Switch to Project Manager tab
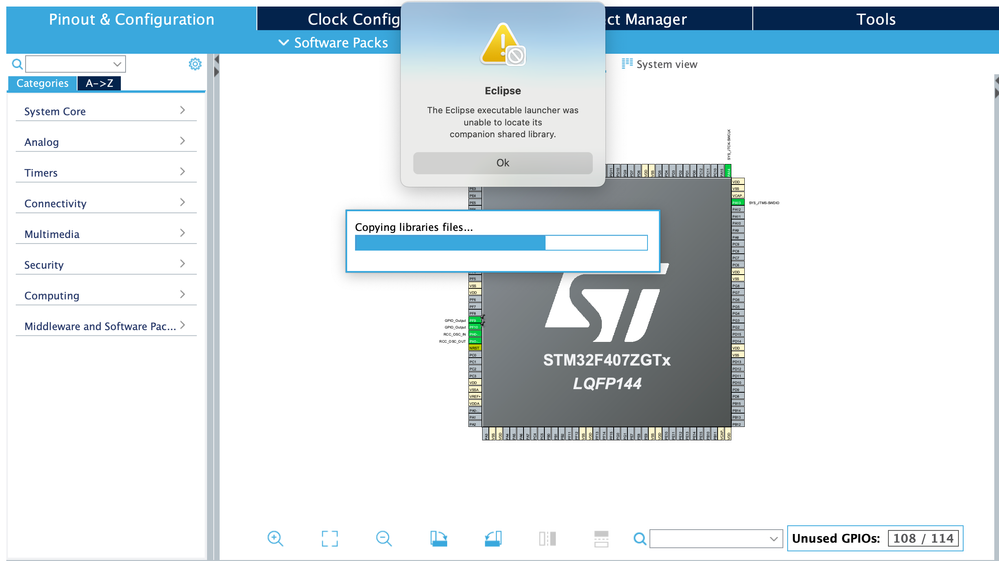The image size is (999, 561). coord(678,19)
